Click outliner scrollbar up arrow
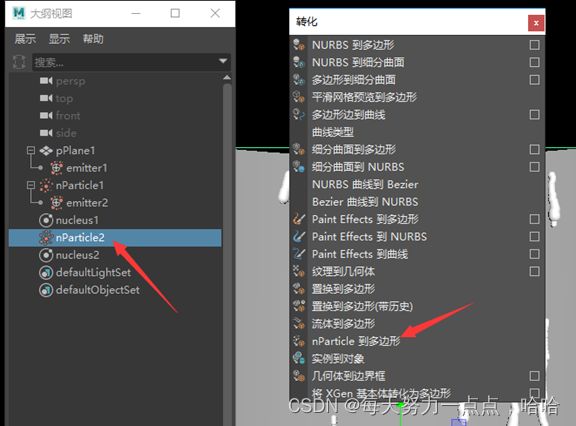576x426 pixels. click(227, 77)
